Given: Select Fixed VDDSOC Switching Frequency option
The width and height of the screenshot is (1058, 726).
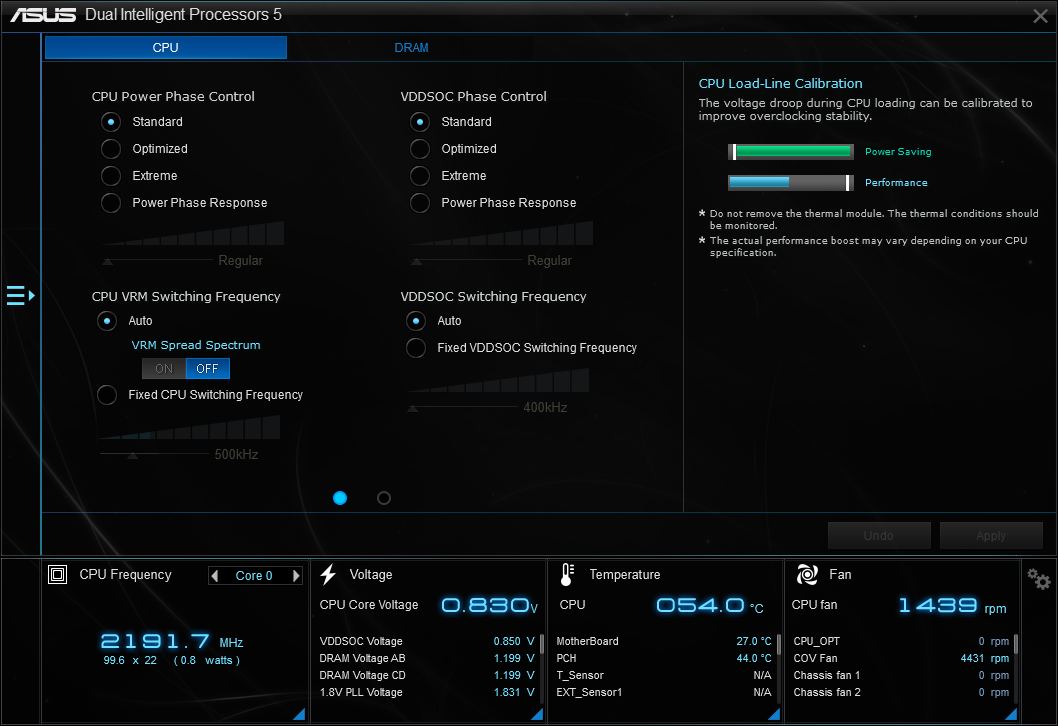Looking at the screenshot, I should pyautogui.click(x=416, y=348).
